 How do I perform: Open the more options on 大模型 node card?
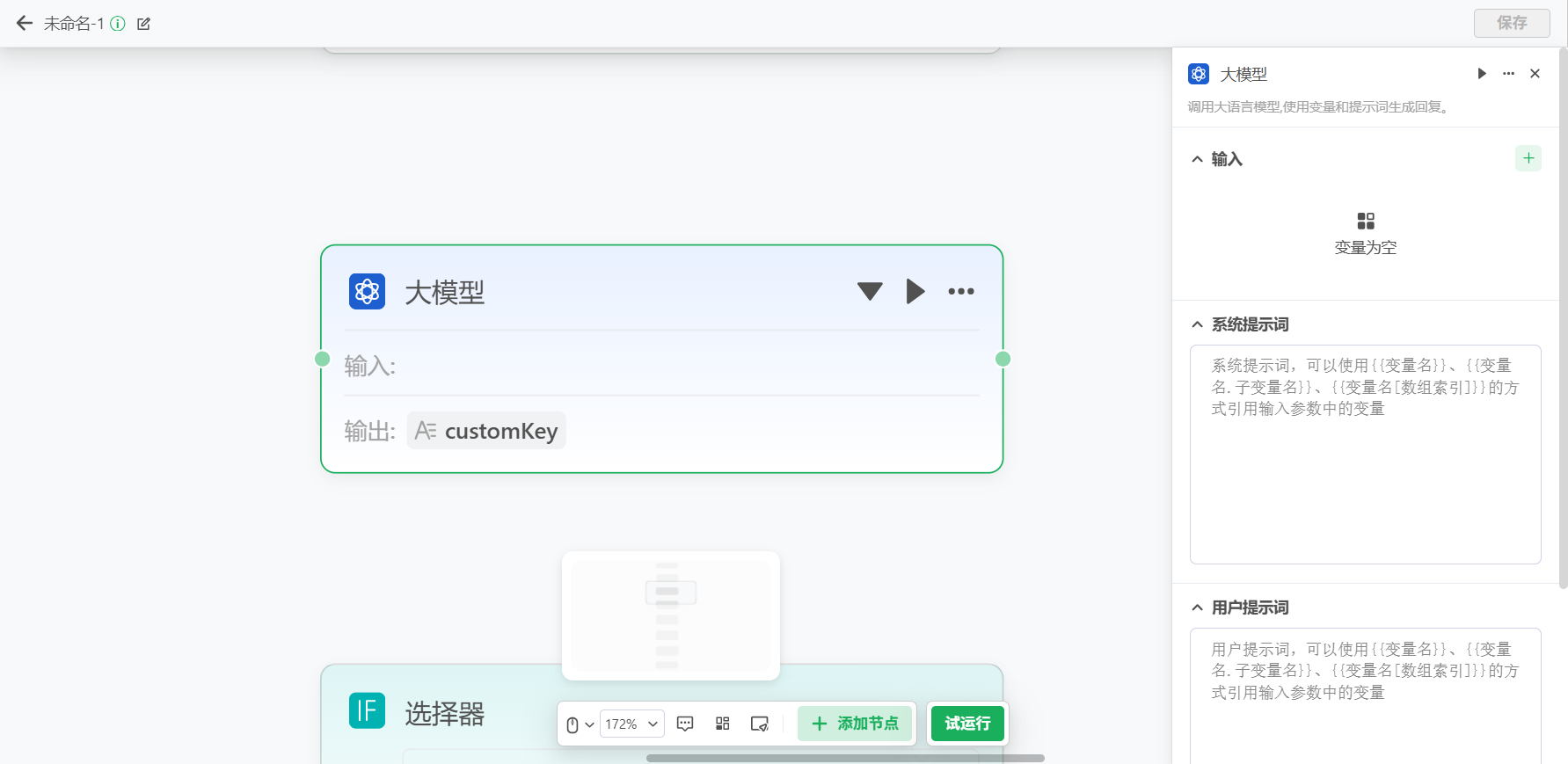click(x=960, y=291)
